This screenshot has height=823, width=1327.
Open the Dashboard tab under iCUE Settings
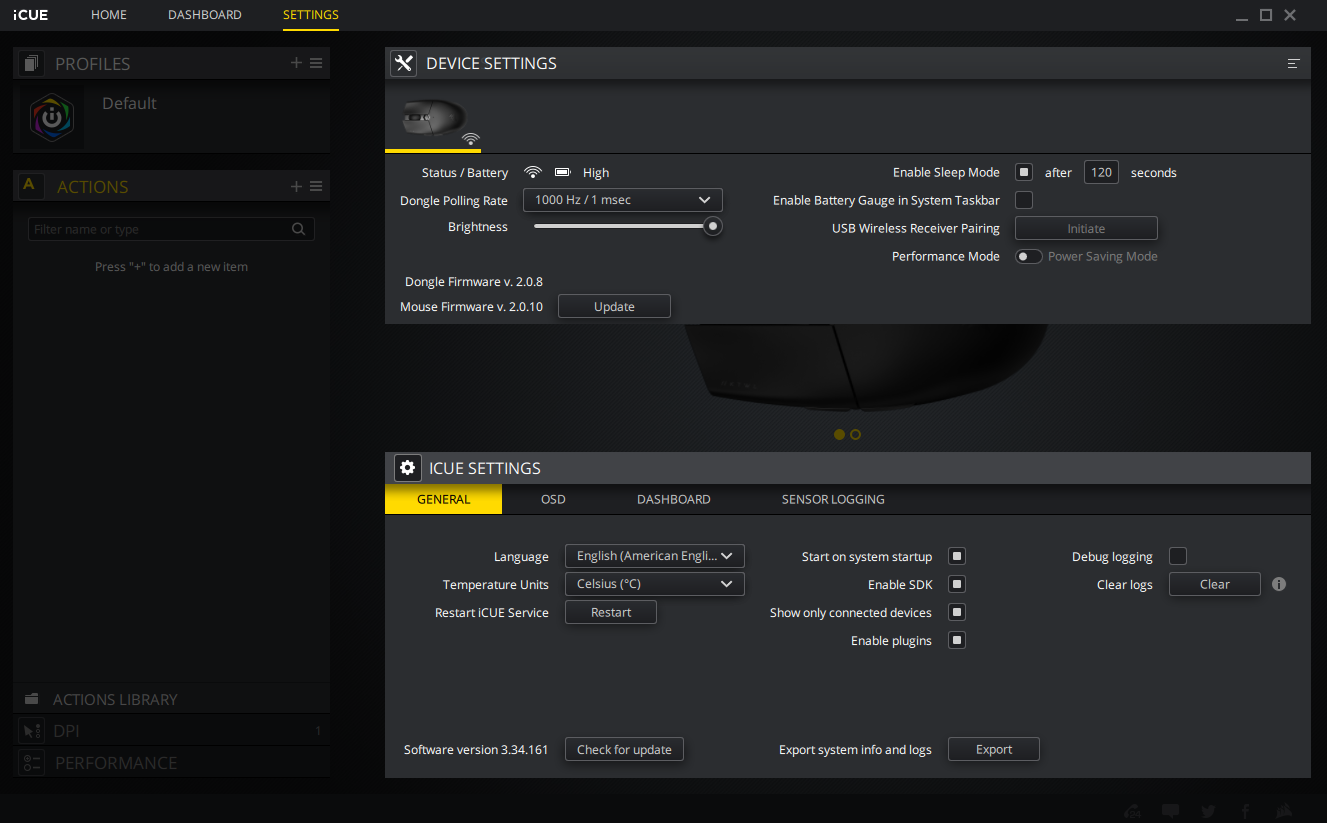pyautogui.click(x=674, y=499)
